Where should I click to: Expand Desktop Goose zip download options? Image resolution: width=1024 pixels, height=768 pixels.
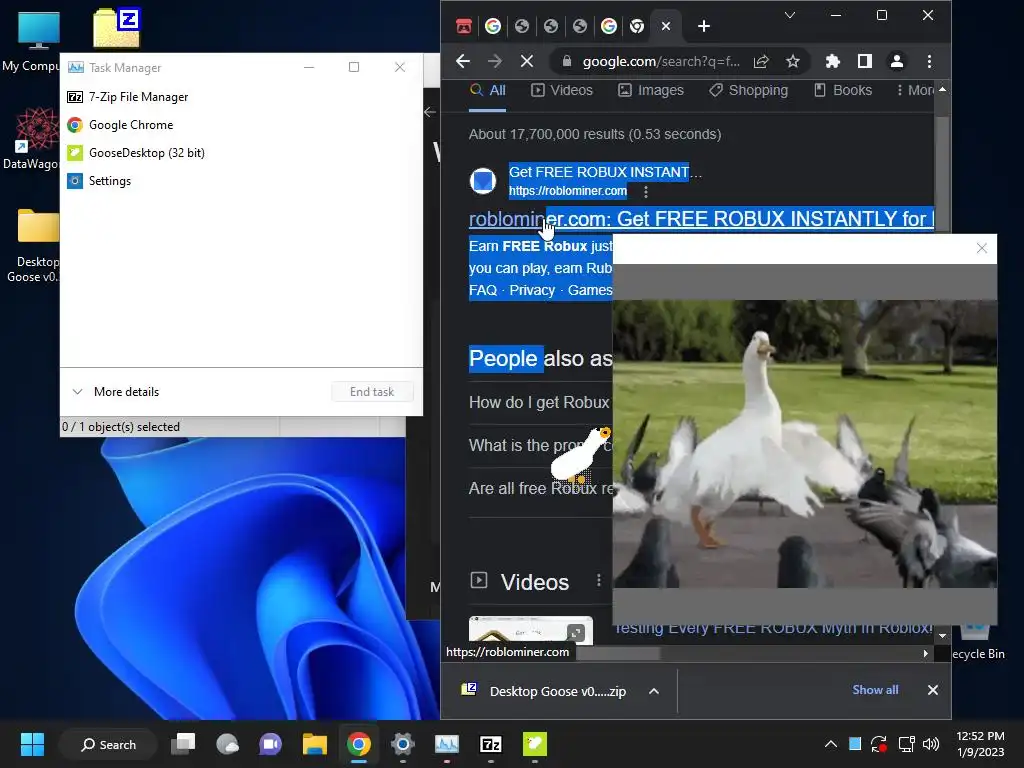click(x=654, y=691)
